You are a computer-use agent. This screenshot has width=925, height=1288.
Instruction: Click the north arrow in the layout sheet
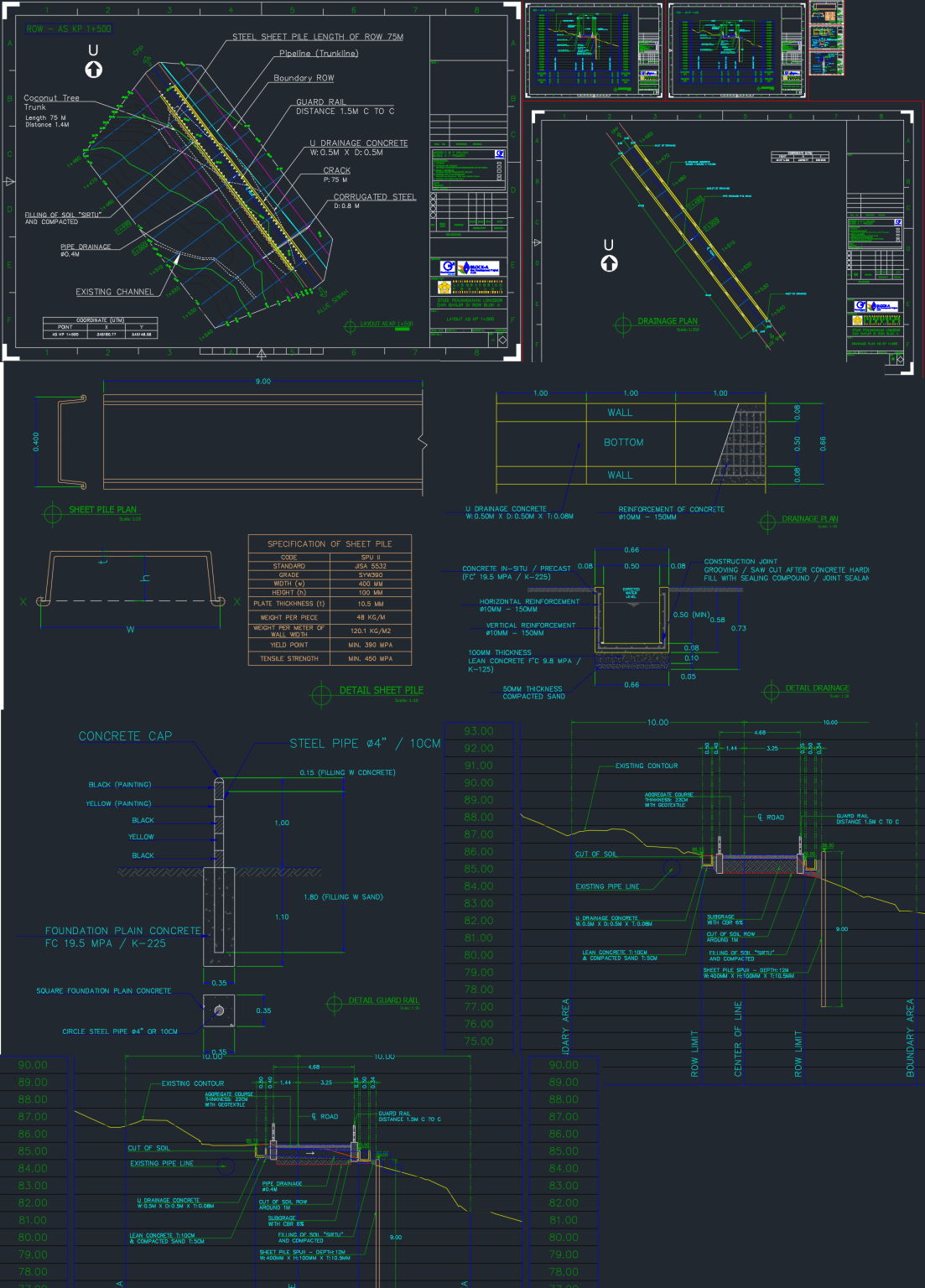(x=94, y=69)
